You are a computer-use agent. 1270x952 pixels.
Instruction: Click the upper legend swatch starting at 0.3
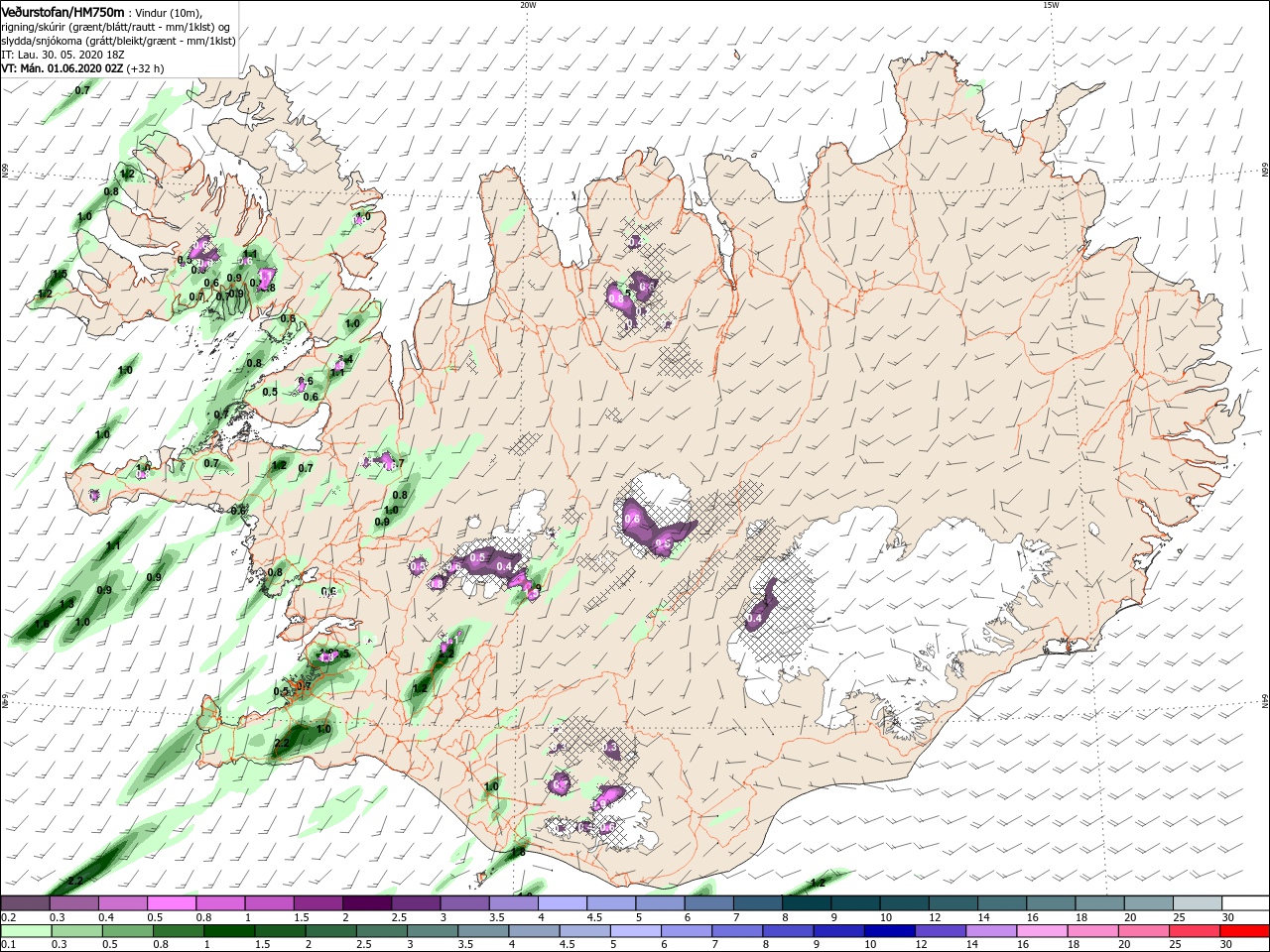click(x=74, y=903)
